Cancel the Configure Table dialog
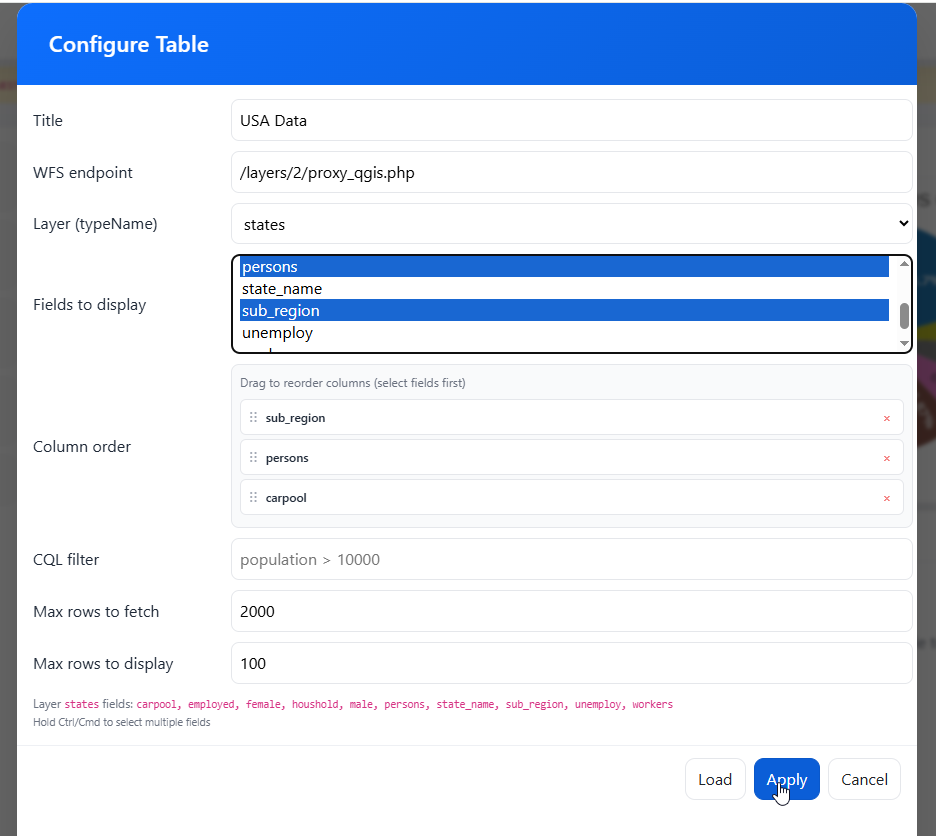The image size is (936, 836). click(864, 779)
